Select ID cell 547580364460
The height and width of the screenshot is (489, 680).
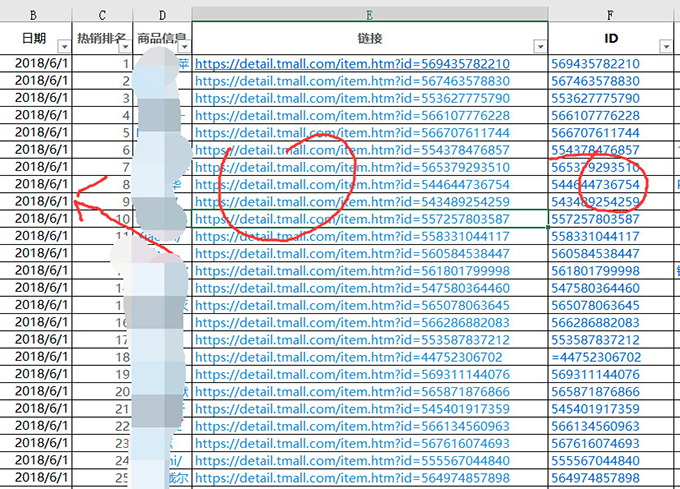pyautogui.click(x=611, y=288)
